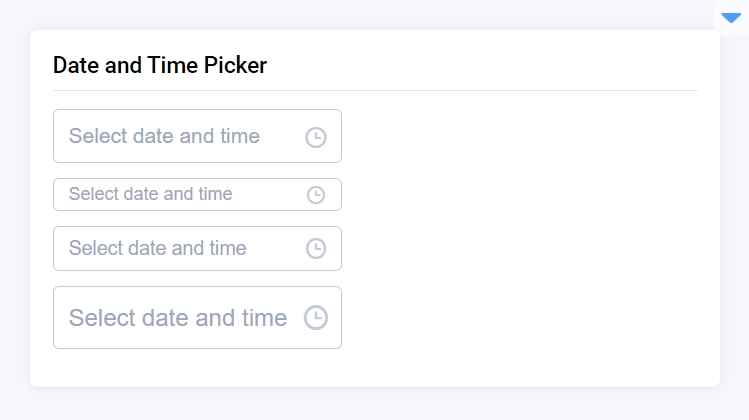Click the 'Date and Time Picker' heading
Viewport: 749px width, 420px height.
point(160,66)
